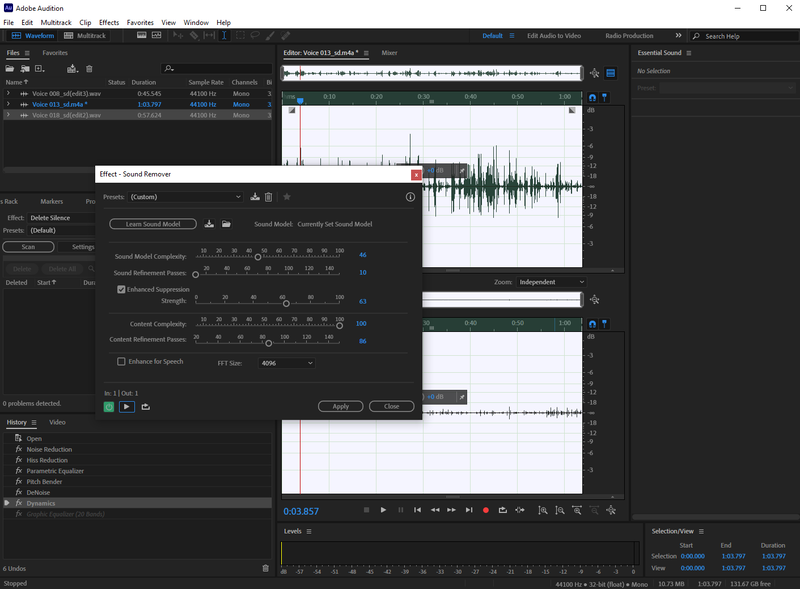The image size is (800, 589).
Task: Click the Record button in transport controls
Action: click(x=486, y=510)
